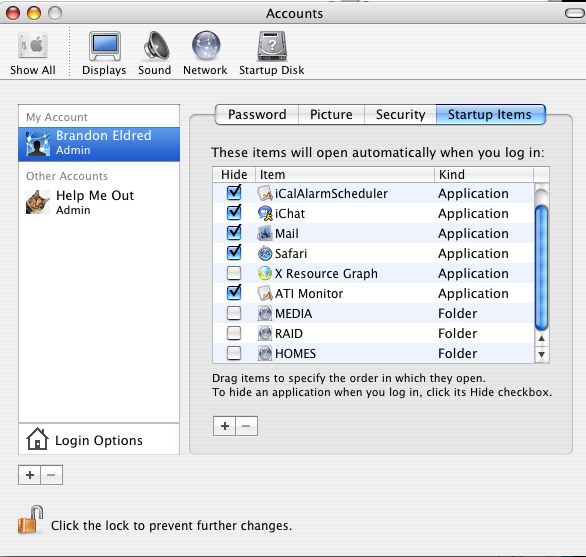586x557 pixels.
Task: Open Login Options
Action: pos(99,439)
